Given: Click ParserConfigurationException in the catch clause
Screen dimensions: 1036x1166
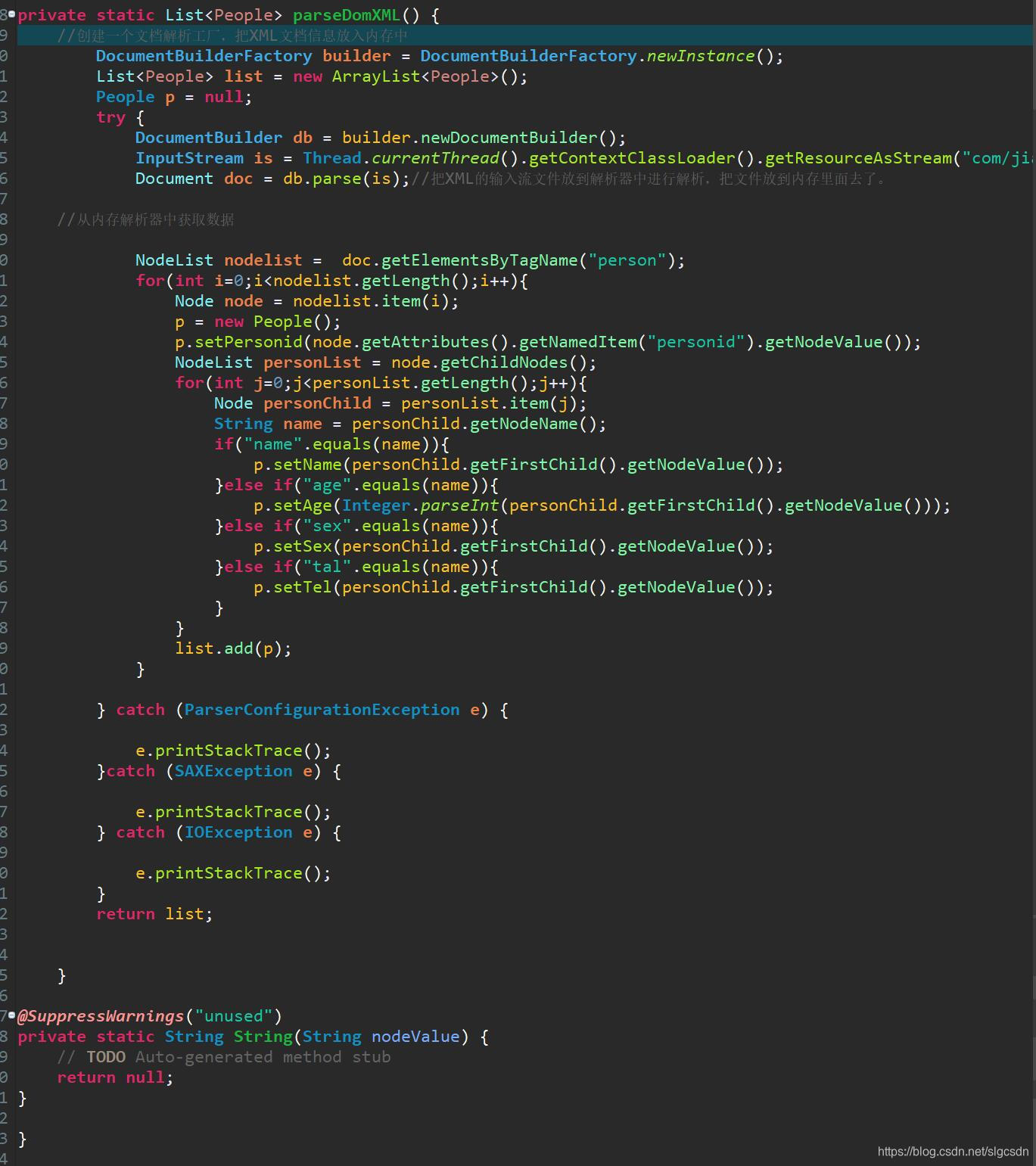Looking at the screenshot, I should click(322, 710).
